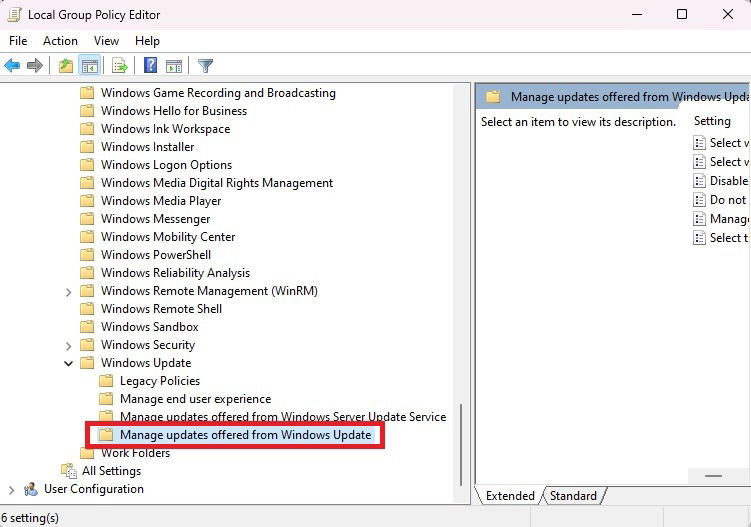Select the Windows Messenger folder
This screenshot has height=527, width=751.
(x=155, y=219)
